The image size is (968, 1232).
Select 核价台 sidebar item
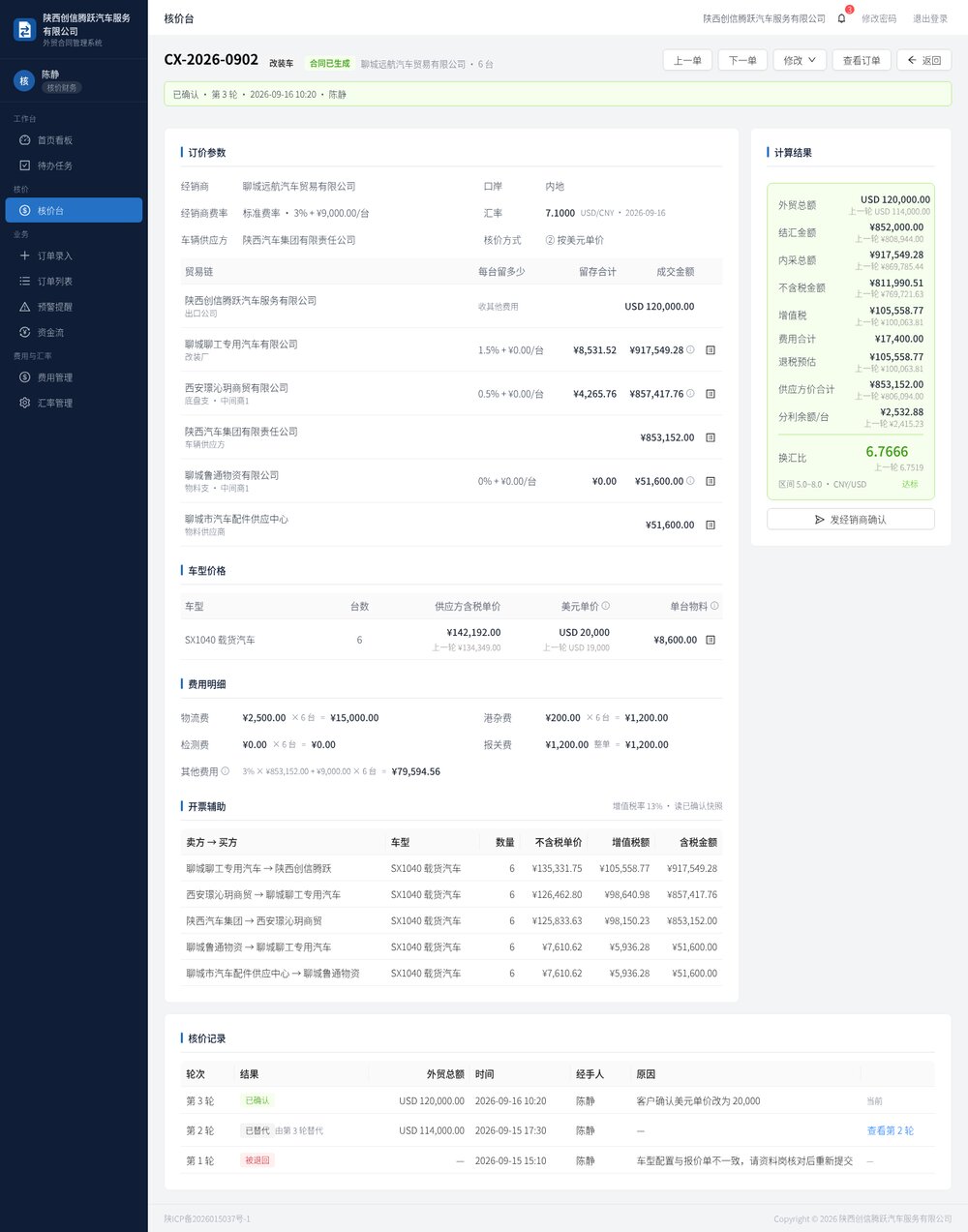pos(74,210)
